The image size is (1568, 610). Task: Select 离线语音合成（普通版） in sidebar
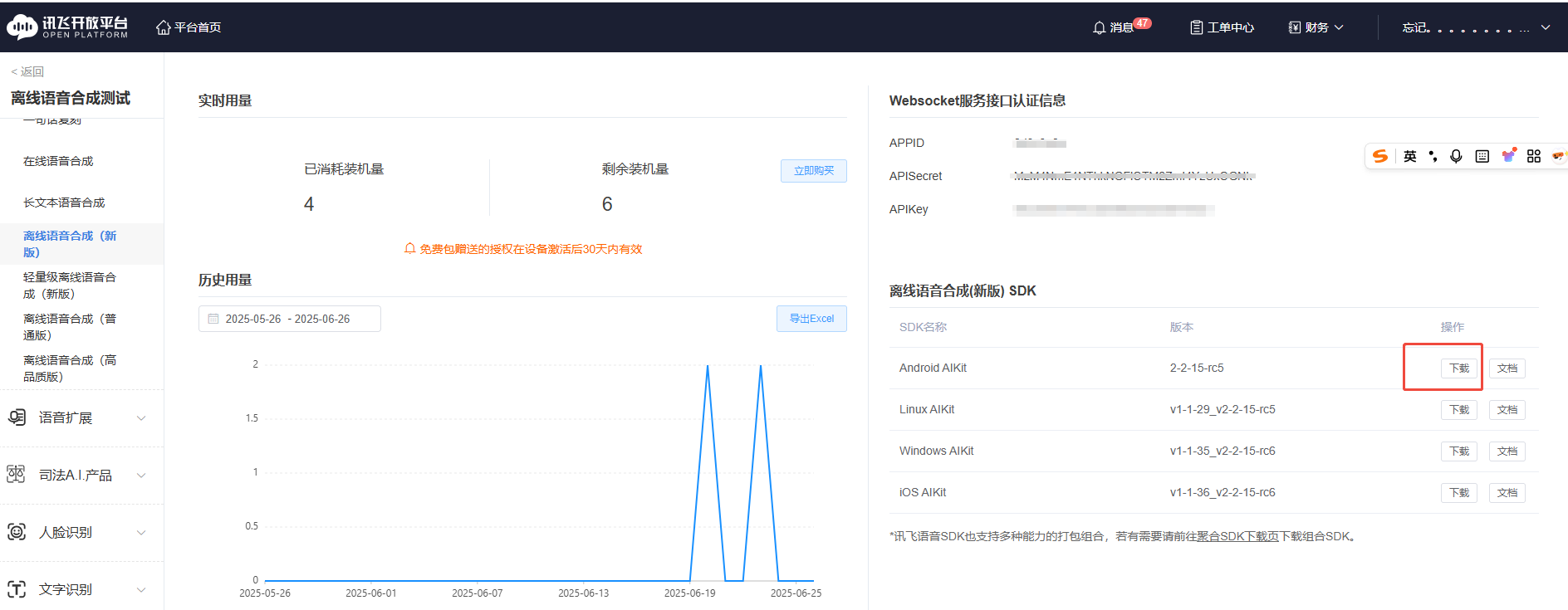[70, 327]
